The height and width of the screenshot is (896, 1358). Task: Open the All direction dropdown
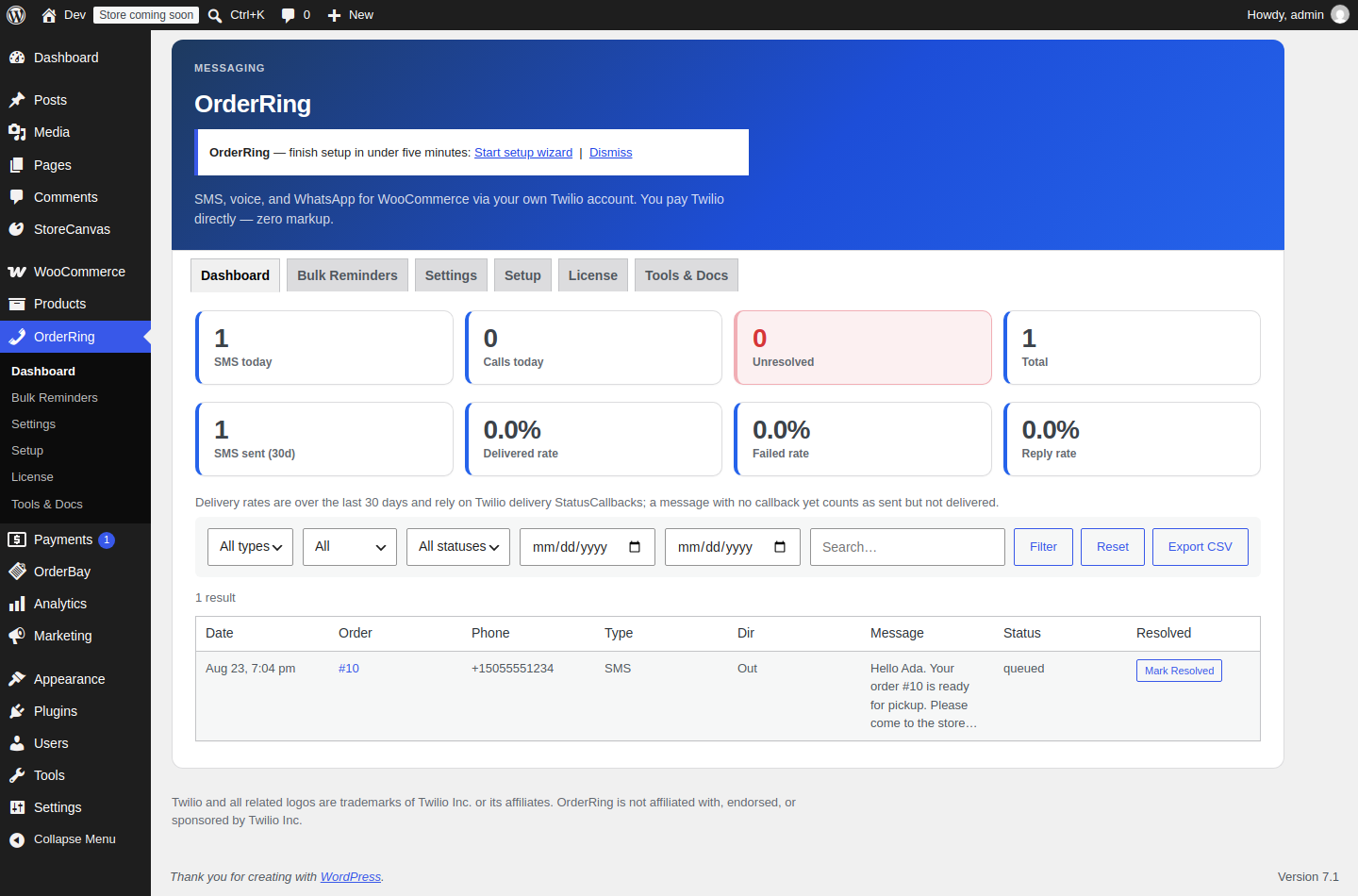350,547
